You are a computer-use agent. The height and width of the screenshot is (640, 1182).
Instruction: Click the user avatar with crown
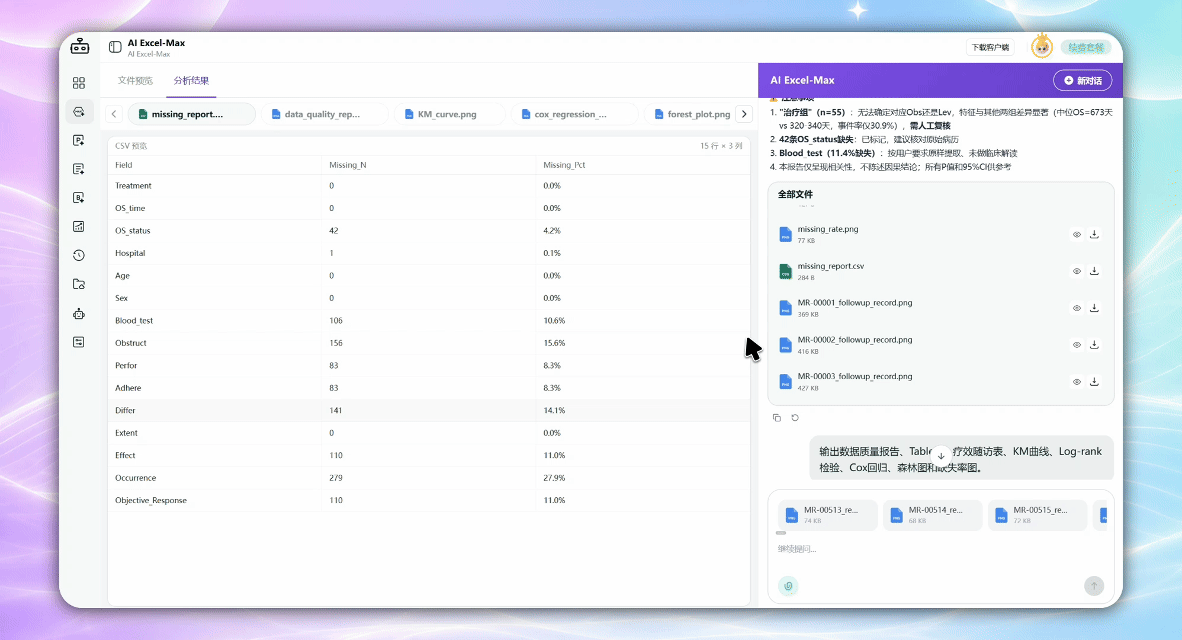[x=1042, y=47]
